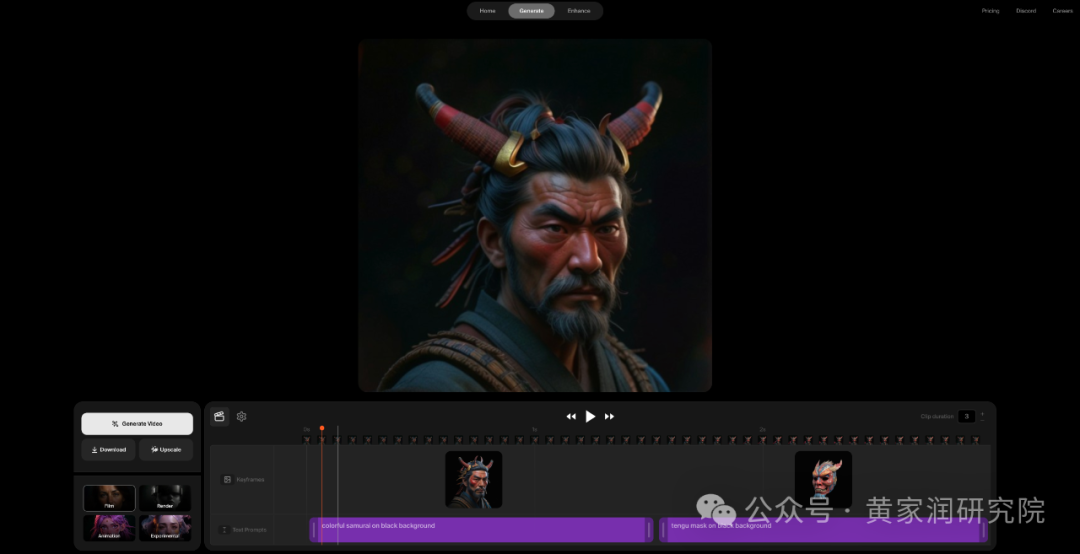Rewind the preview playback

(x=571, y=417)
